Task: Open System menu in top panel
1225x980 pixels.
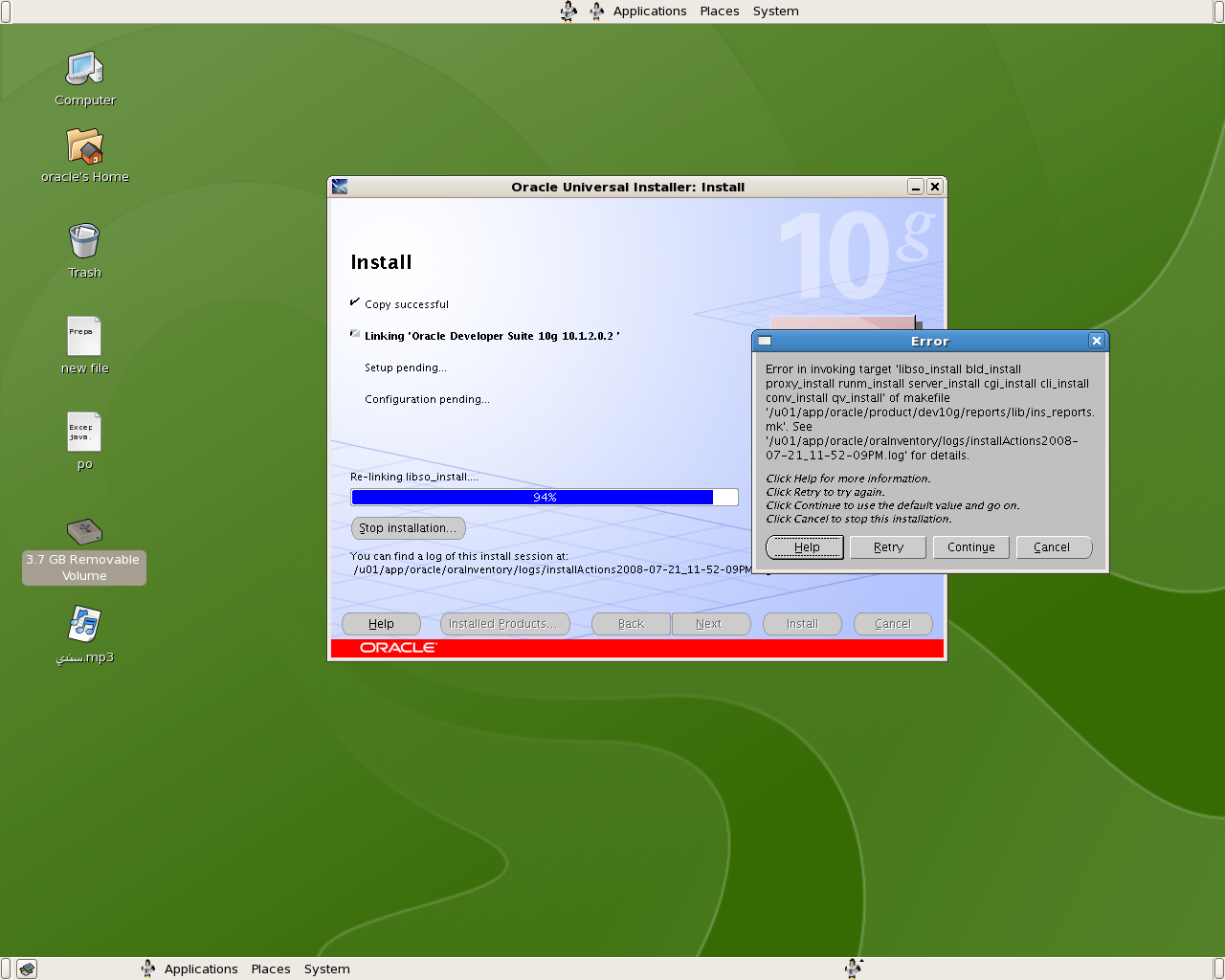Action: coord(775,11)
